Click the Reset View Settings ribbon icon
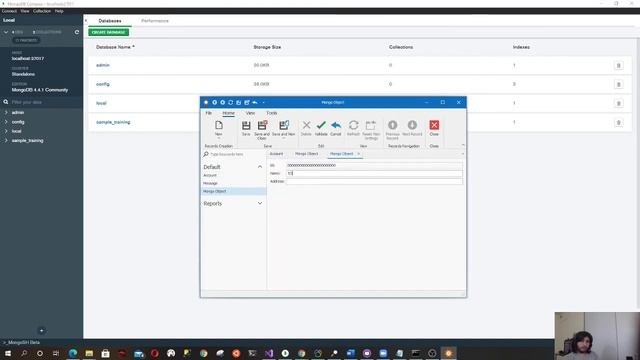This screenshot has width=640, height=360. coord(371,125)
